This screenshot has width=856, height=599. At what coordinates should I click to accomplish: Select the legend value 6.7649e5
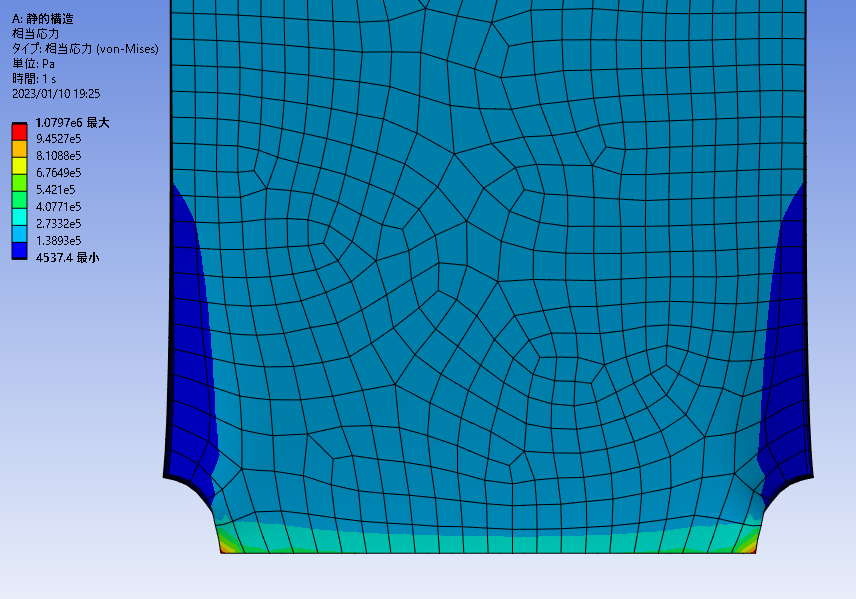(58, 173)
